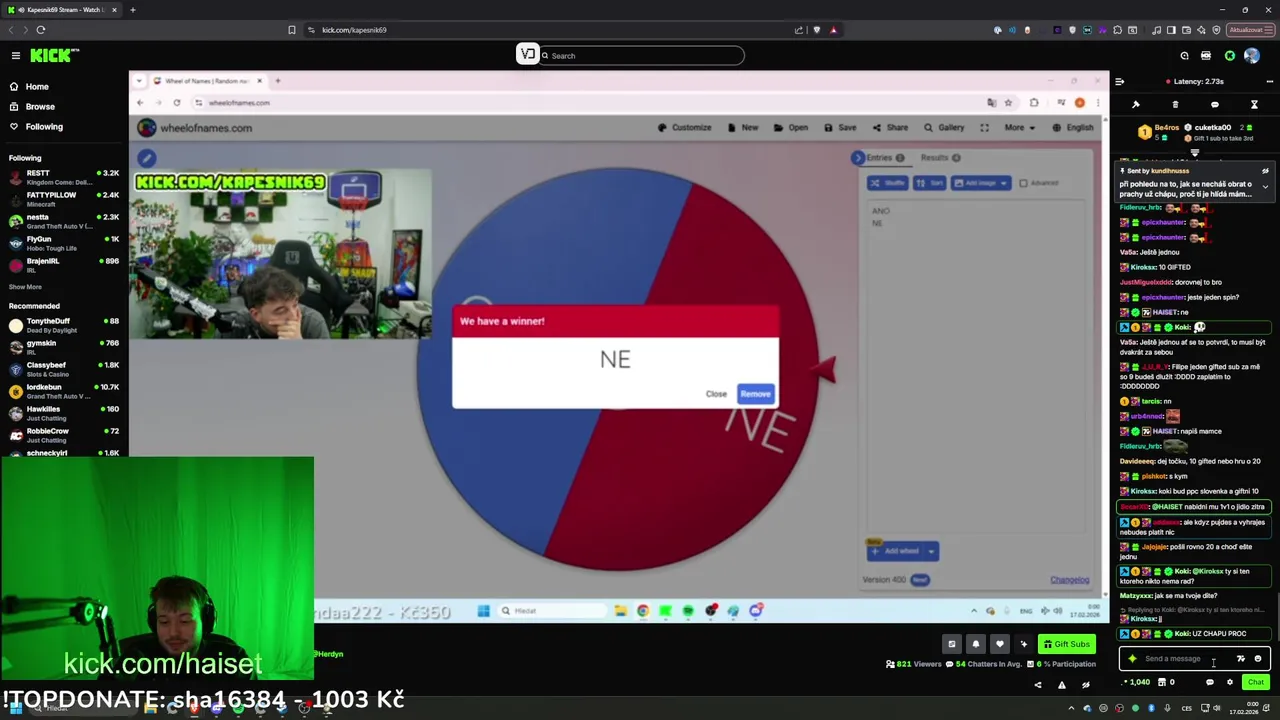Viewport: 1280px width, 720px height.
Task: Click the hourglass icon in chat toolbar
Action: click(x=1254, y=104)
